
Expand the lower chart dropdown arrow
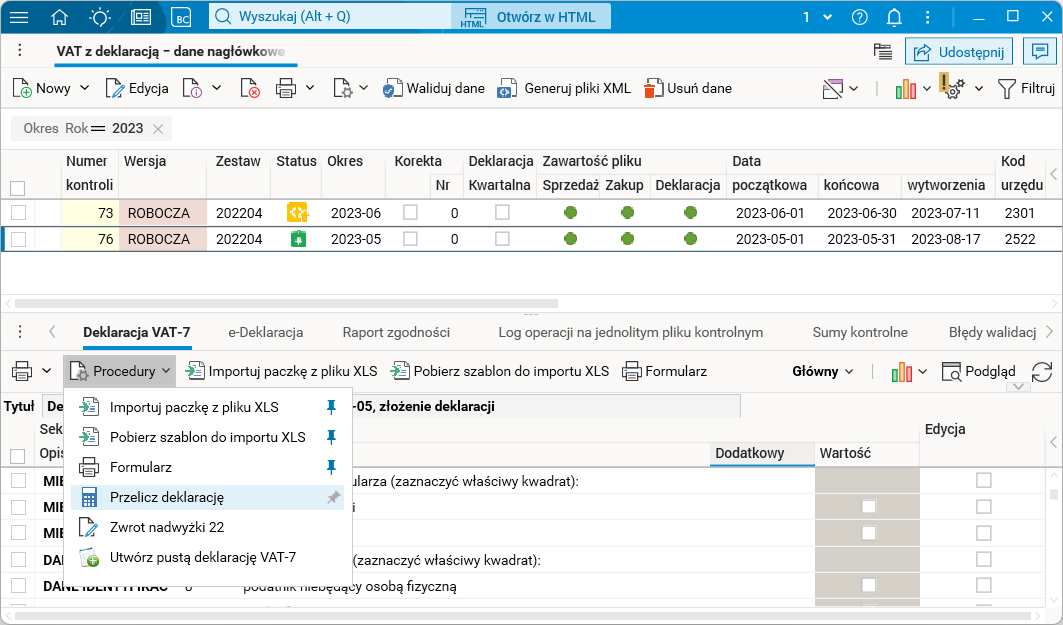point(923,371)
